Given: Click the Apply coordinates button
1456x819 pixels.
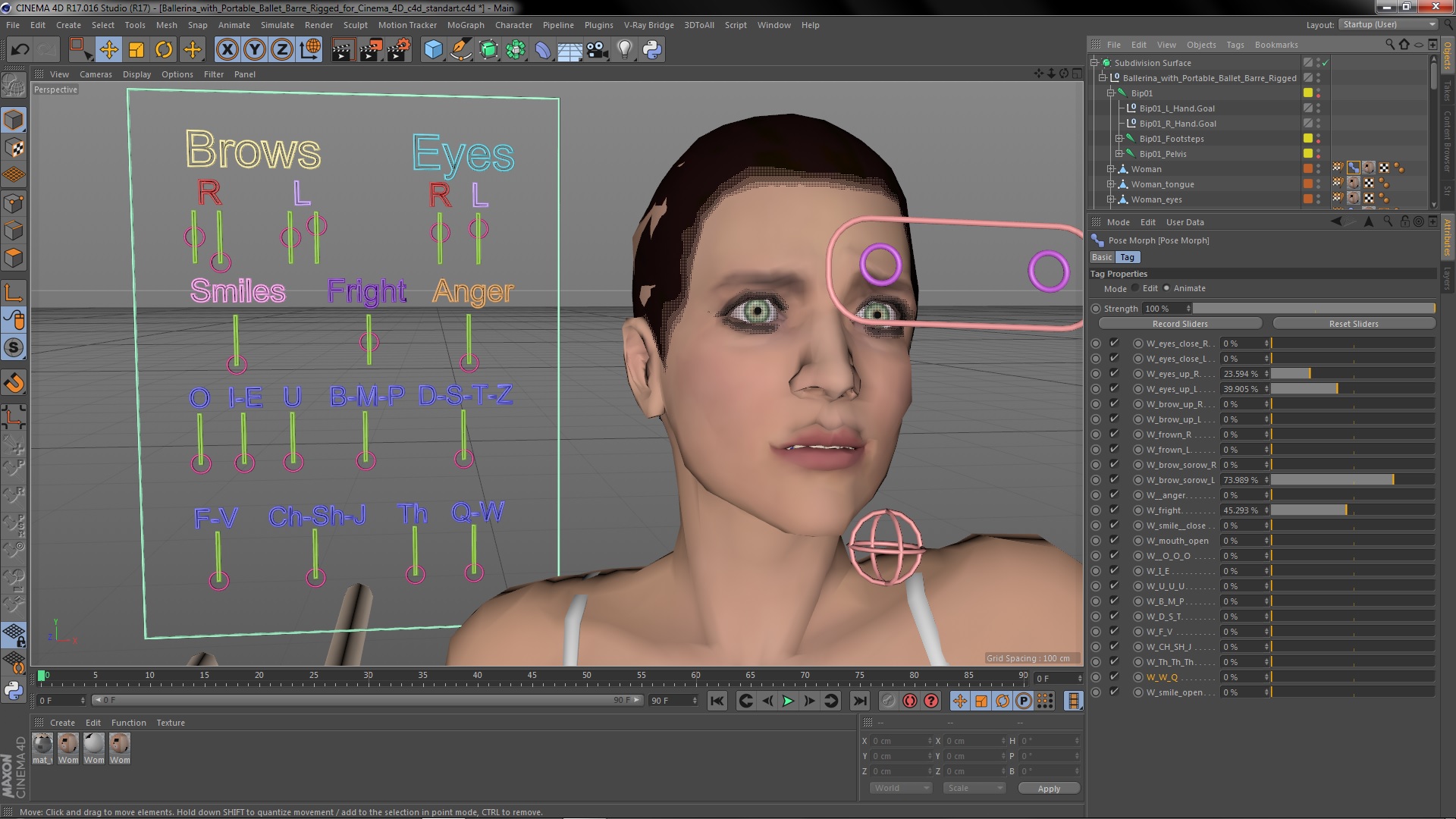Looking at the screenshot, I should click(x=1049, y=789).
